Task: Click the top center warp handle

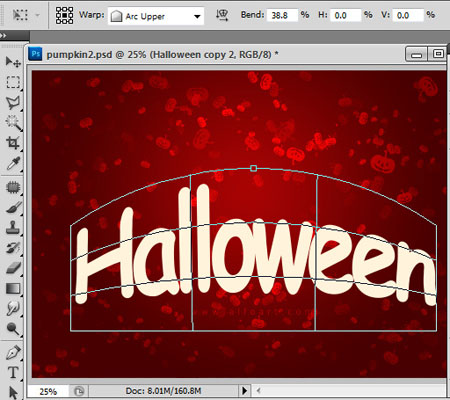Action: pyautogui.click(x=253, y=168)
